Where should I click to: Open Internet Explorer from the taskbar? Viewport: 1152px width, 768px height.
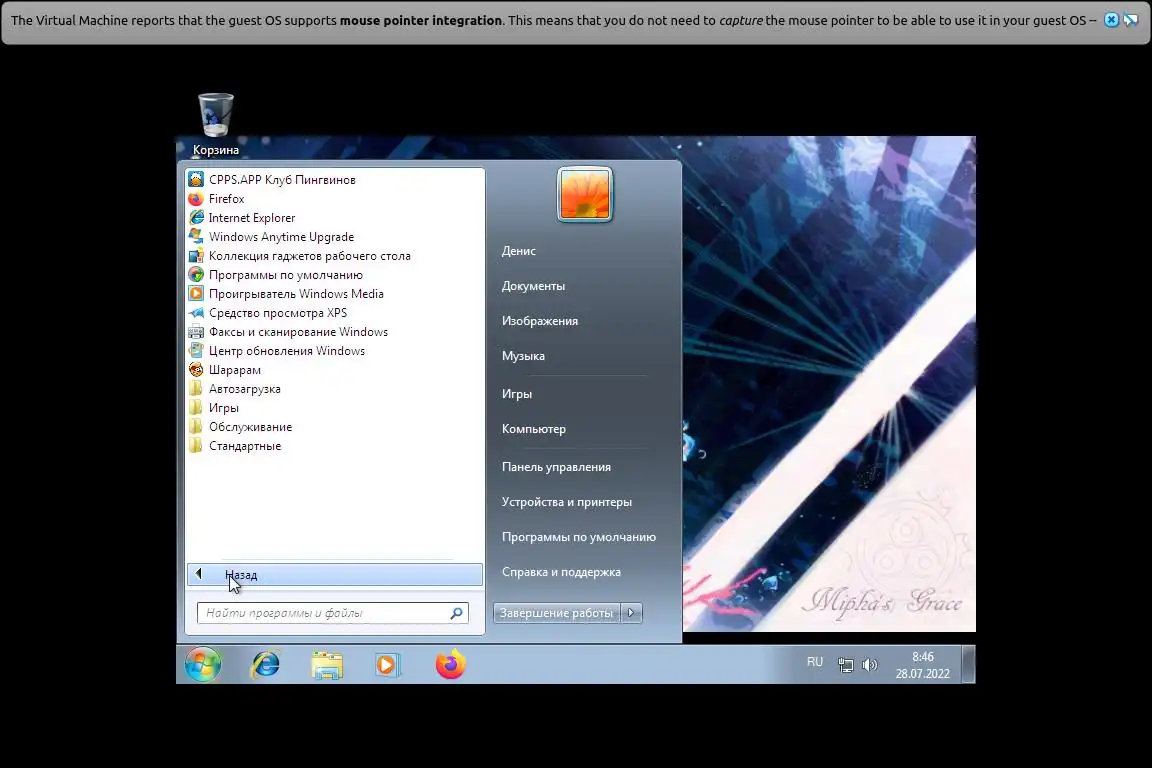point(265,665)
